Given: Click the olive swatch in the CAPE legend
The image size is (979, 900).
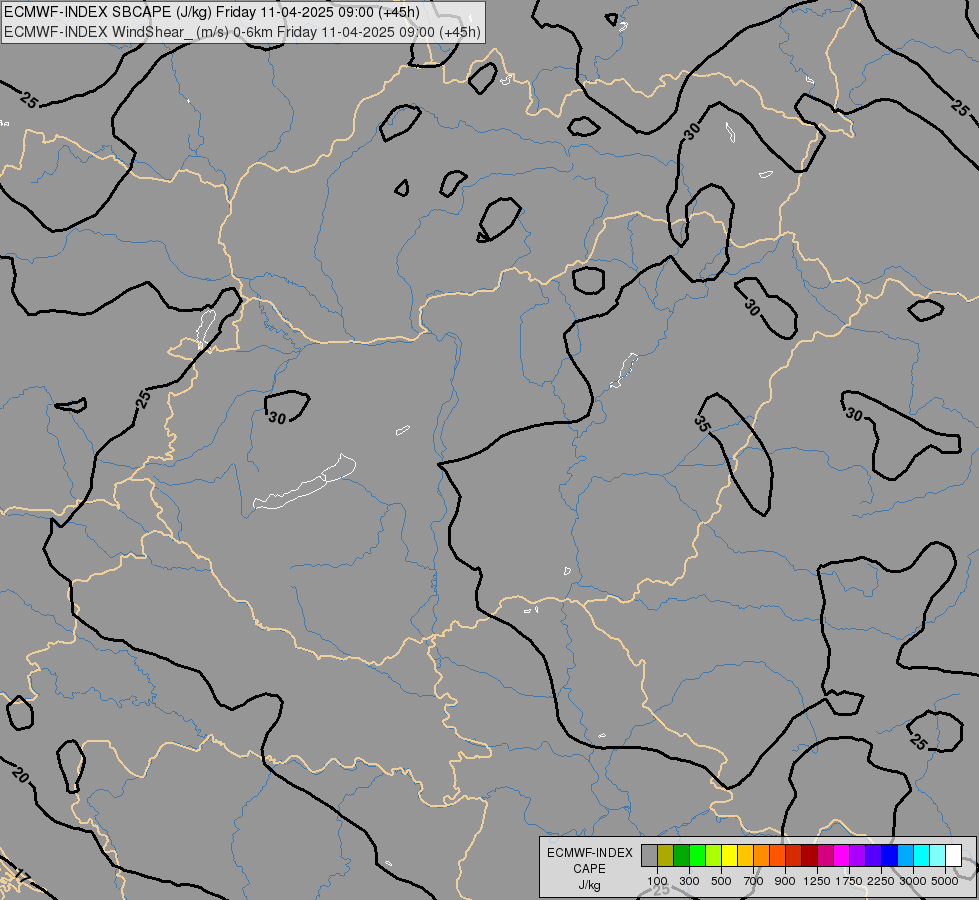Looking at the screenshot, I should point(666,855).
